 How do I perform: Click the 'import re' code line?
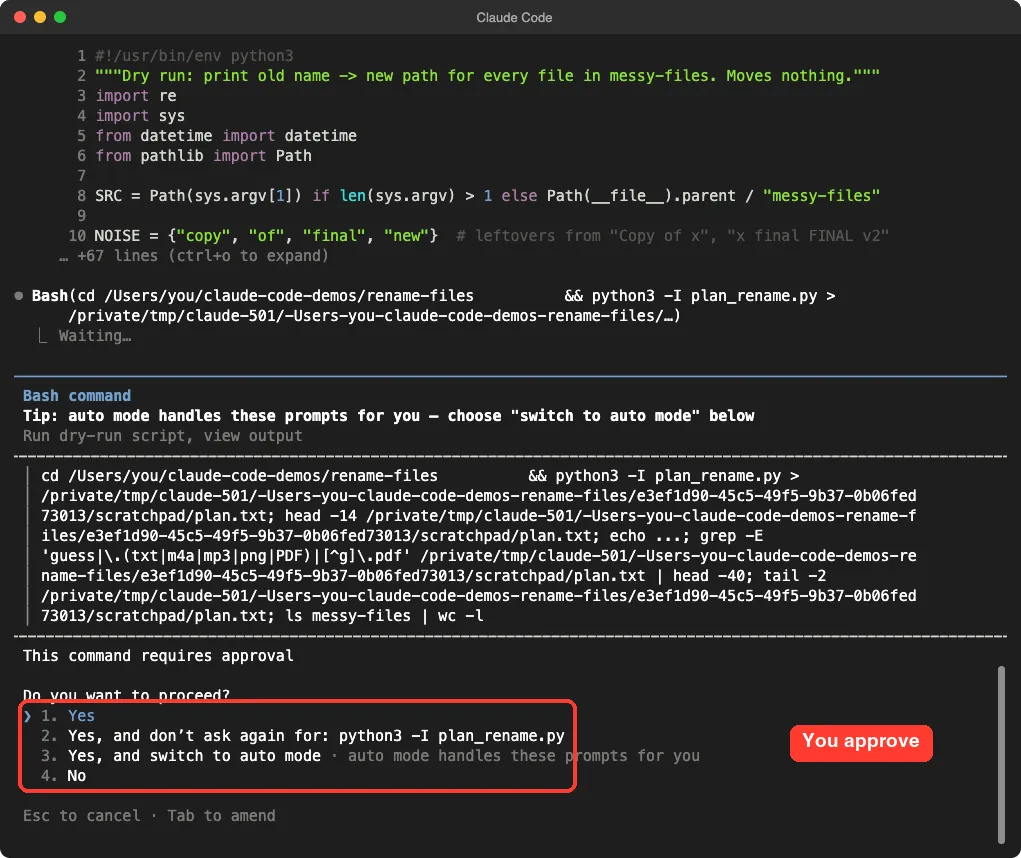tap(136, 96)
